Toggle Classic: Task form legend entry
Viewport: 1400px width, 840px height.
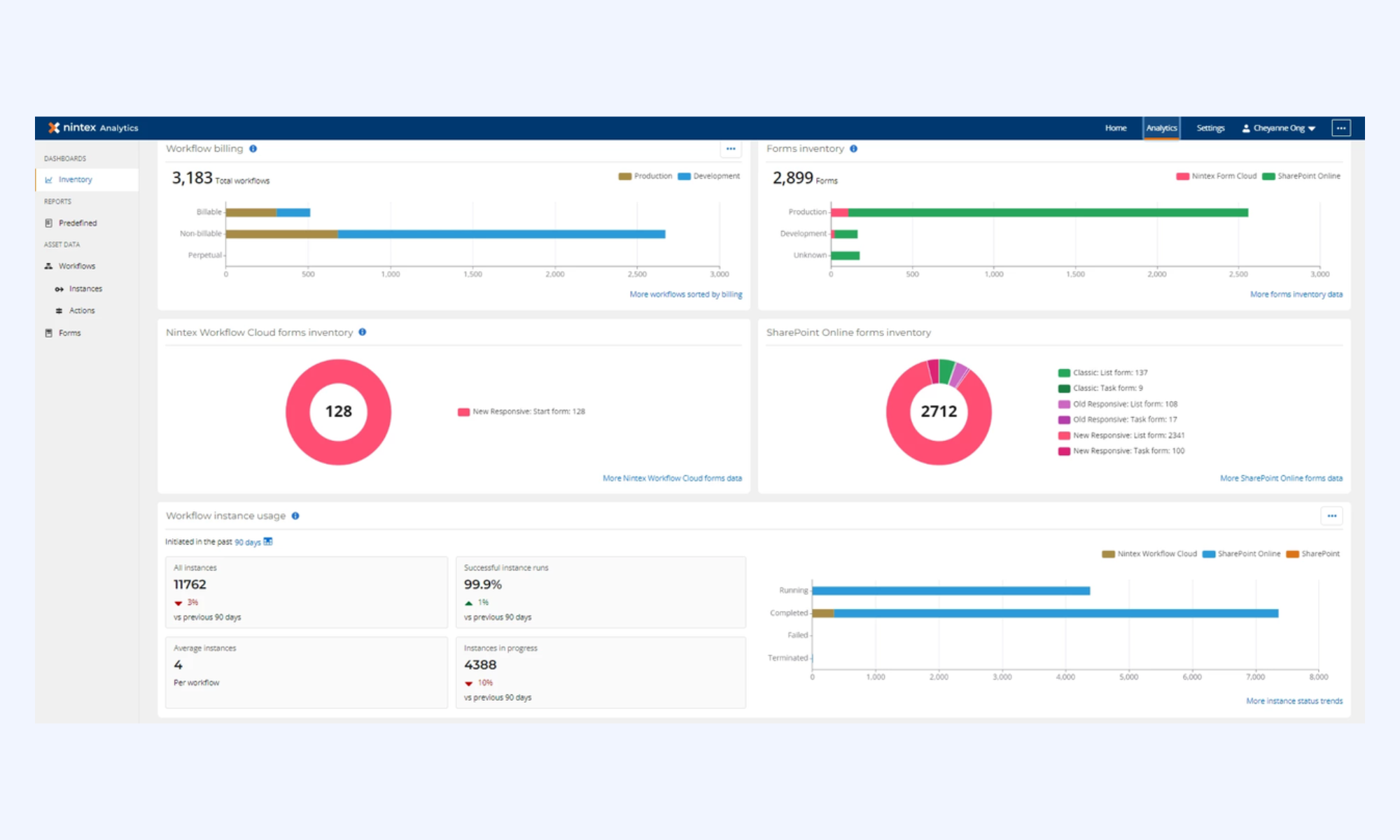[1100, 388]
